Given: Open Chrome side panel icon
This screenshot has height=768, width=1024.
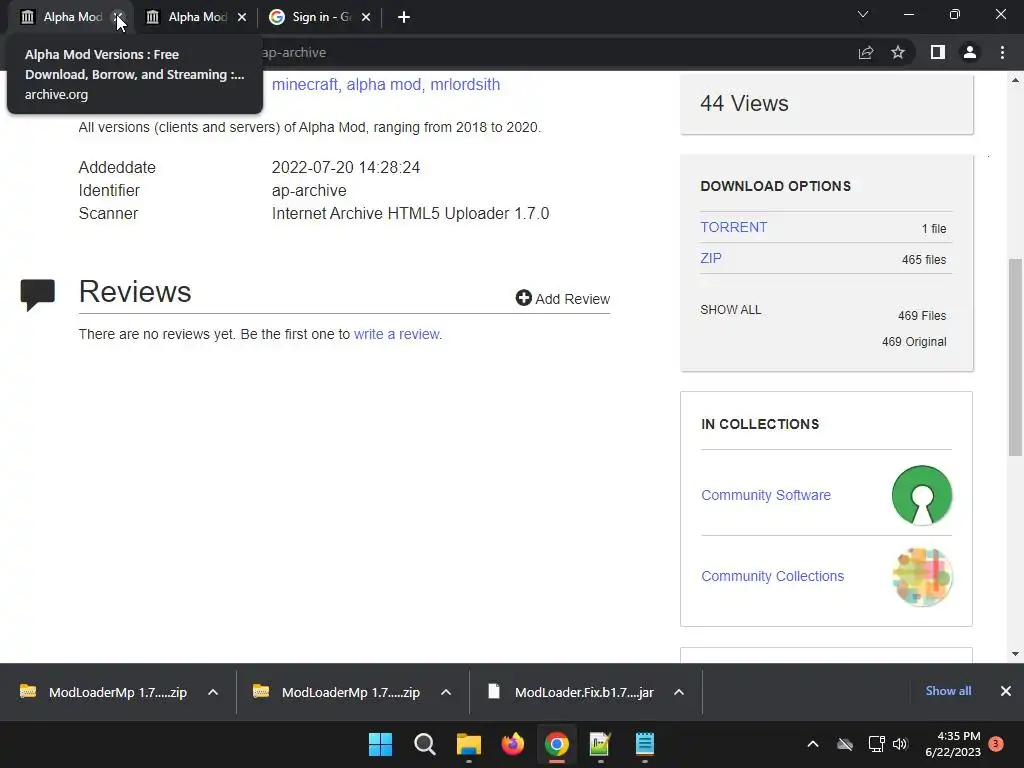Looking at the screenshot, I should tap(937, 52).
